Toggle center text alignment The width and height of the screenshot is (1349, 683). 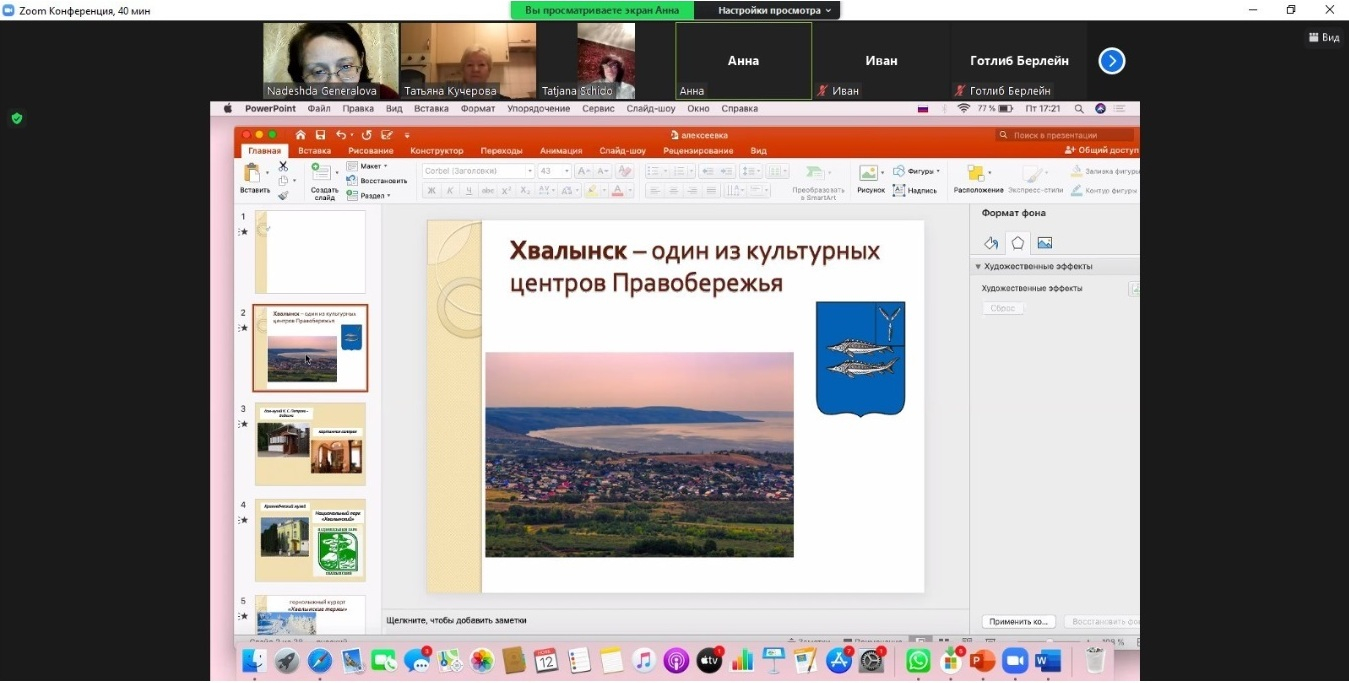click(673, 190)
